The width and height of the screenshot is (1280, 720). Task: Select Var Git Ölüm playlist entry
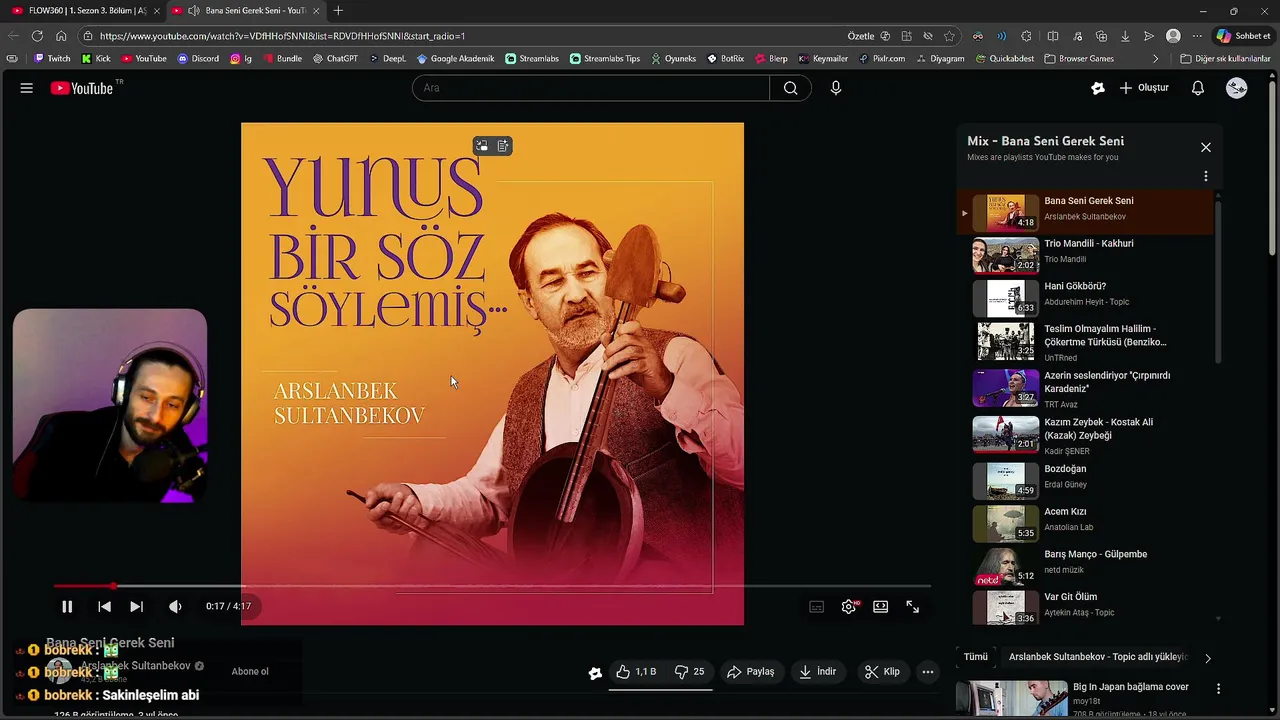pyautogui.click(x=1085, y=608)
